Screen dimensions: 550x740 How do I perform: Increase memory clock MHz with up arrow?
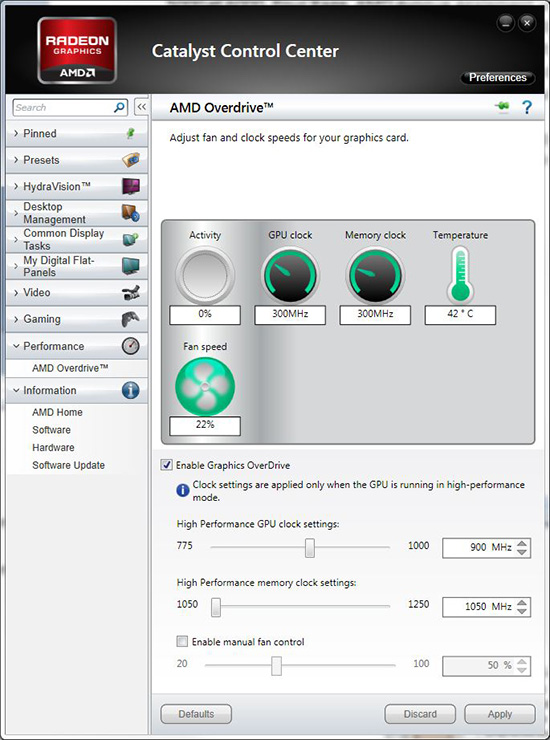tap(522, 602)
